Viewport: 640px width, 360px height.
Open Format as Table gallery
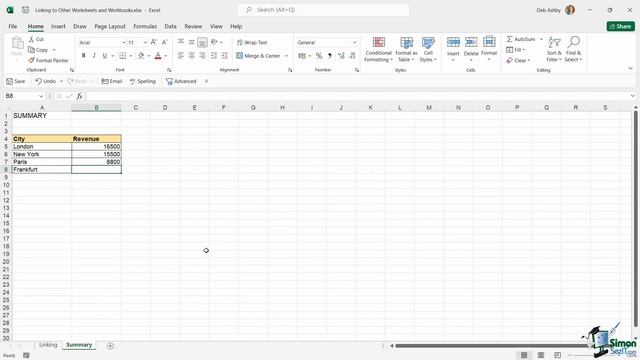pos(406,49)
